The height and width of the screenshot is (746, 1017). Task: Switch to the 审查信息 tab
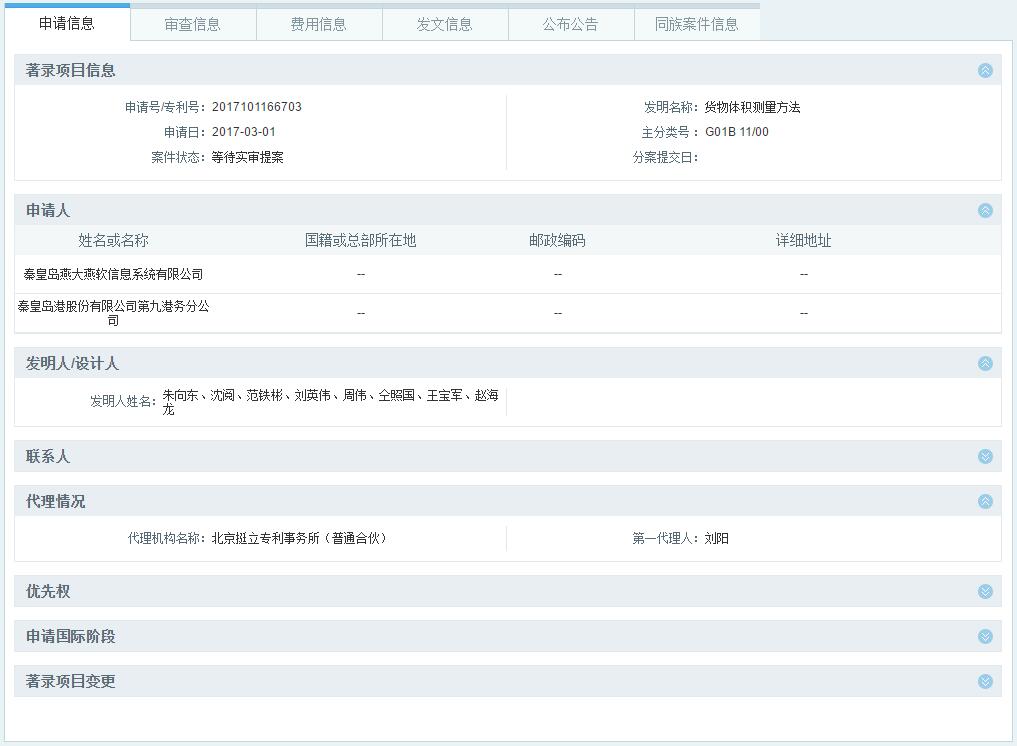pos(193,24)
